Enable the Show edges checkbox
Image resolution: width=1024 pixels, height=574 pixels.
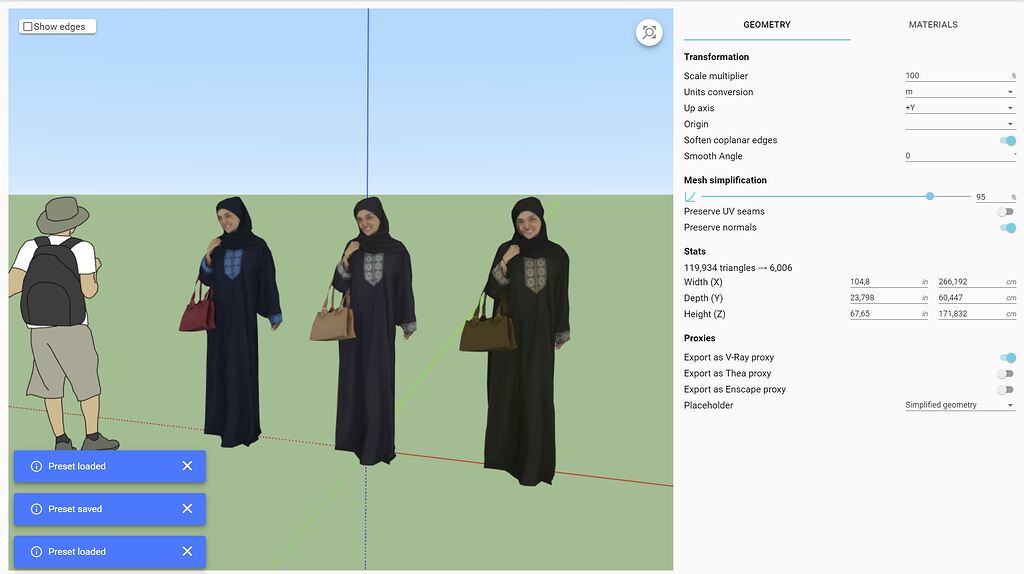(x=28, y=27)
